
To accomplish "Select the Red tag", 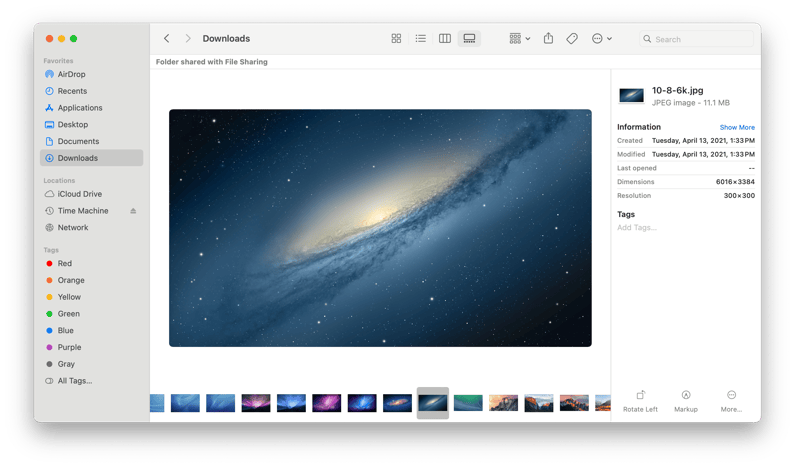I will (x=91, y=263).
